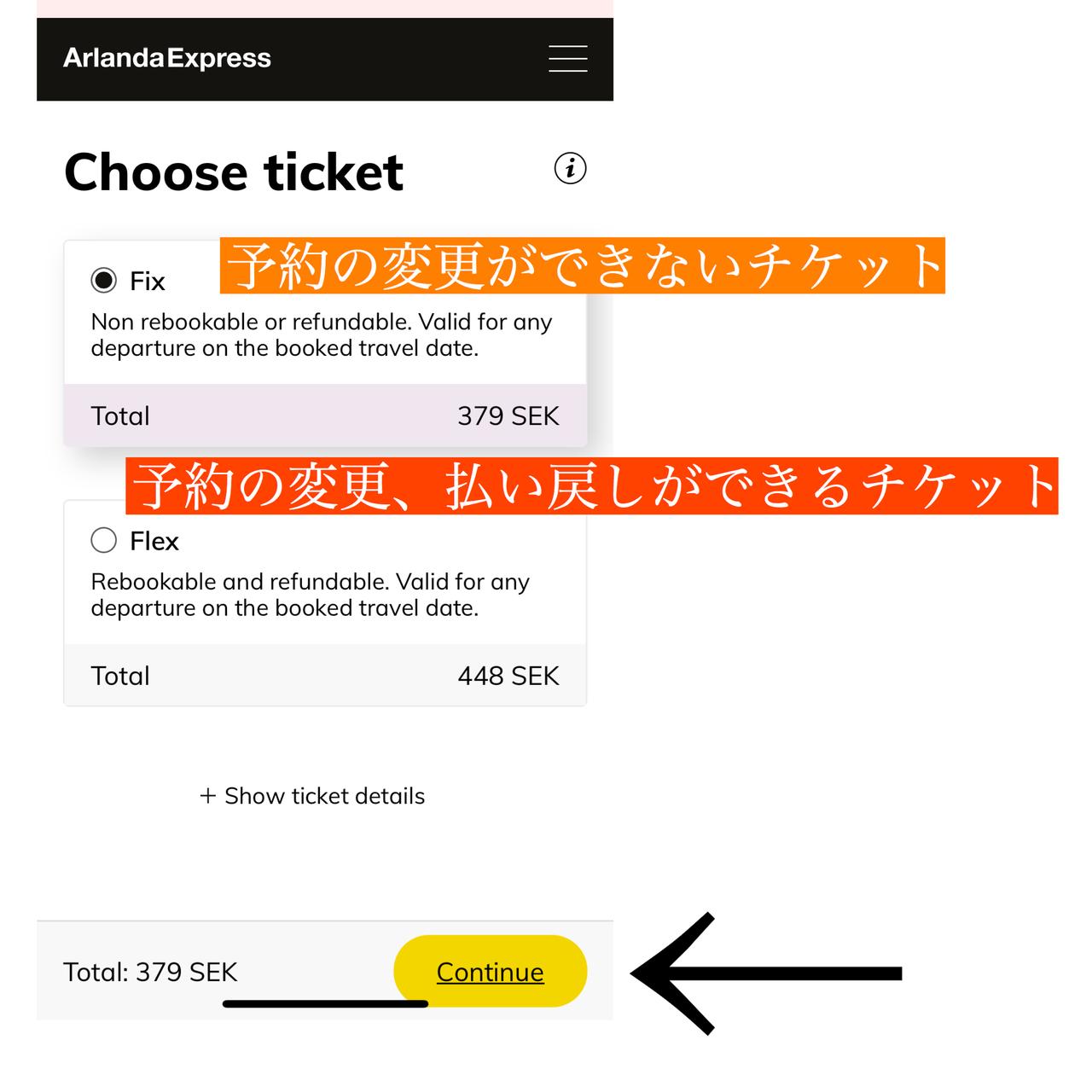Select the Fix ticket radio button
1092x1092 pixels.
click(103, 281)
